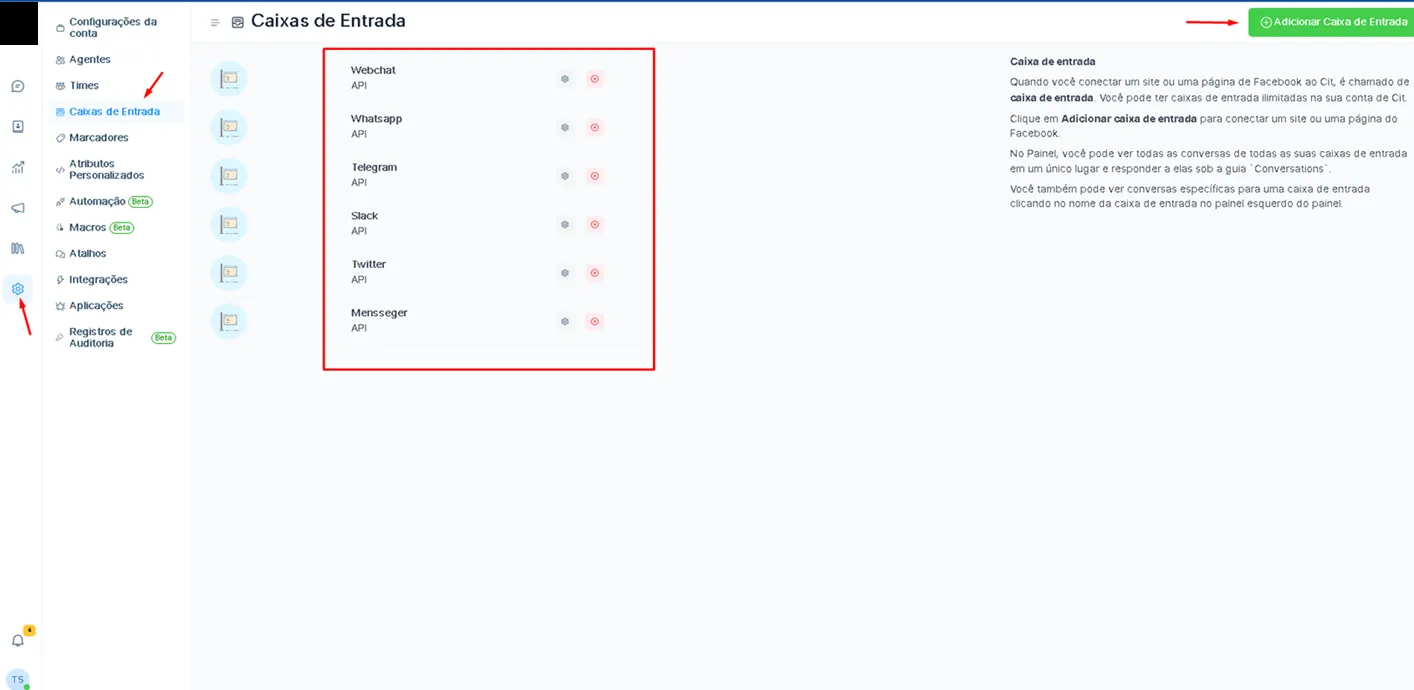The width and height of the screenshot is (1414, 690).
Task: Open the Conversations icon in left rail
Action: 18,86
